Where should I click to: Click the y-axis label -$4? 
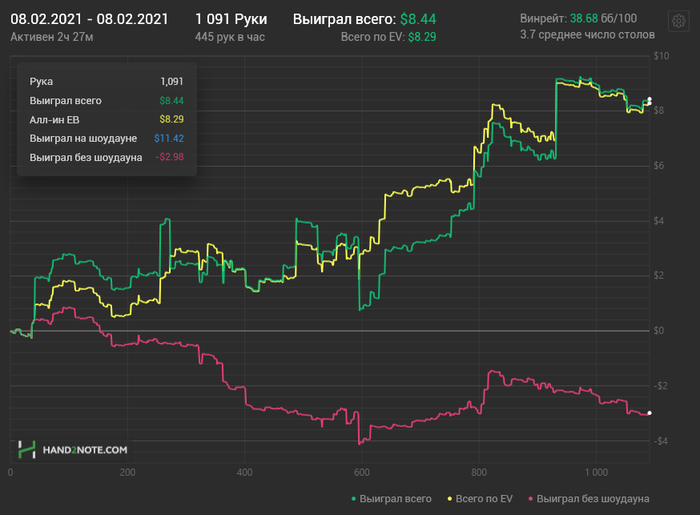660,441
